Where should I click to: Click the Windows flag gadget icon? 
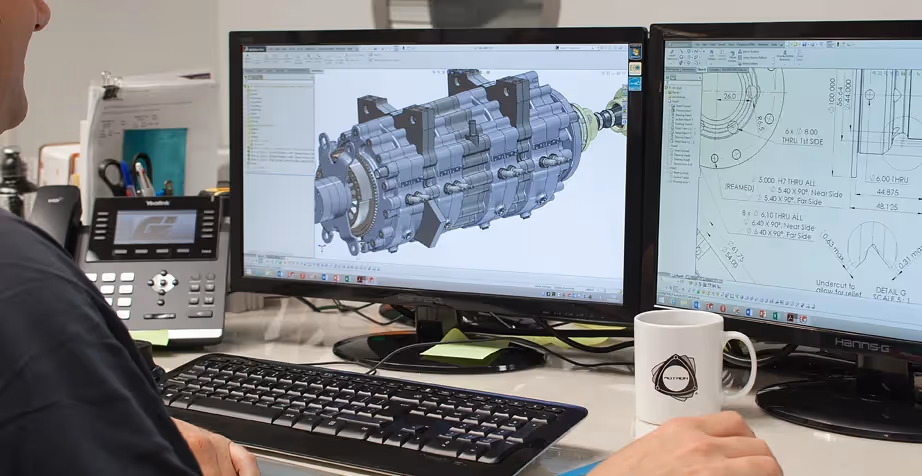click(635, 52)
